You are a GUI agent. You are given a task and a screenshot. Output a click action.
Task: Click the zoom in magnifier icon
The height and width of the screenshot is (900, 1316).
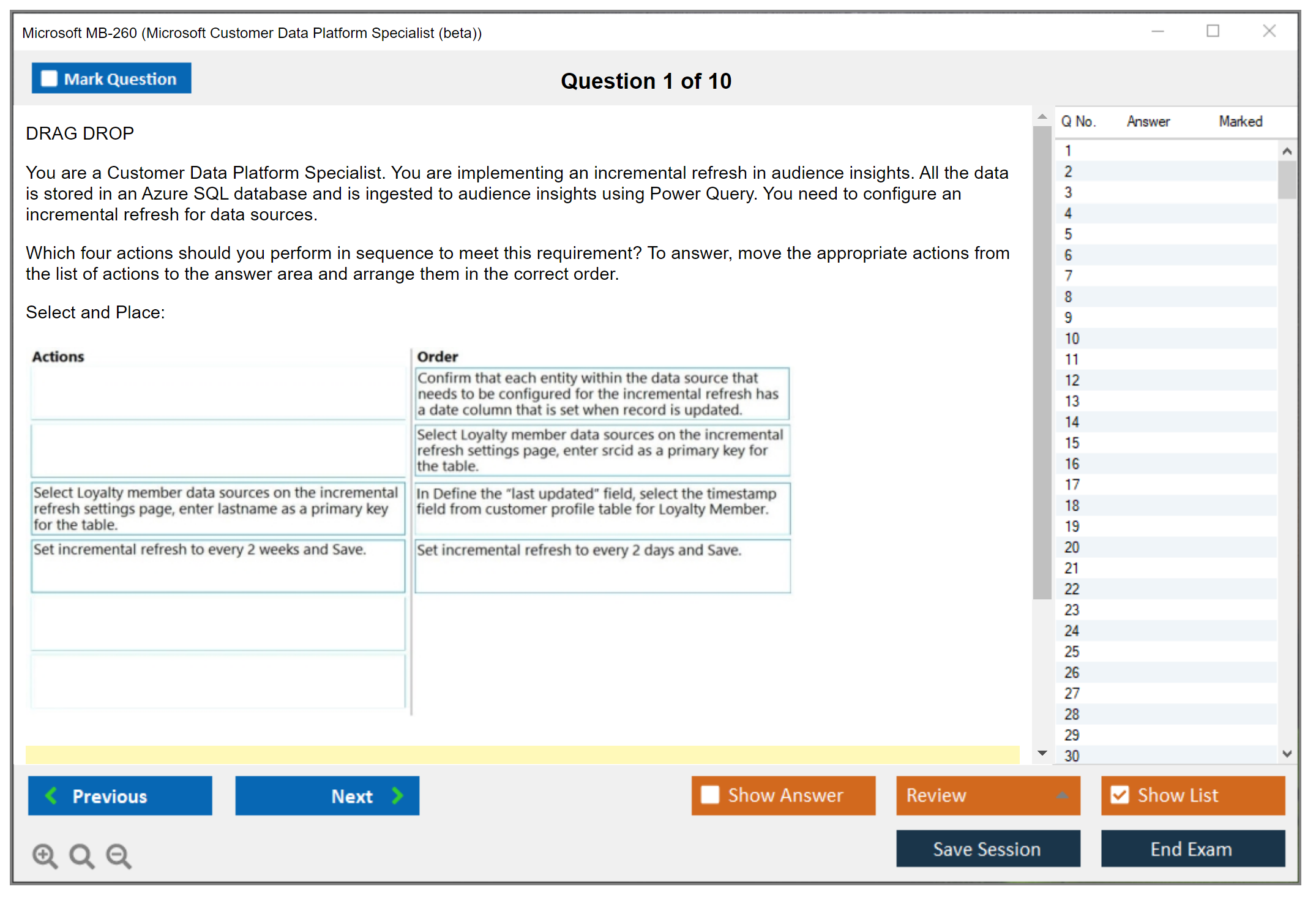45,855
